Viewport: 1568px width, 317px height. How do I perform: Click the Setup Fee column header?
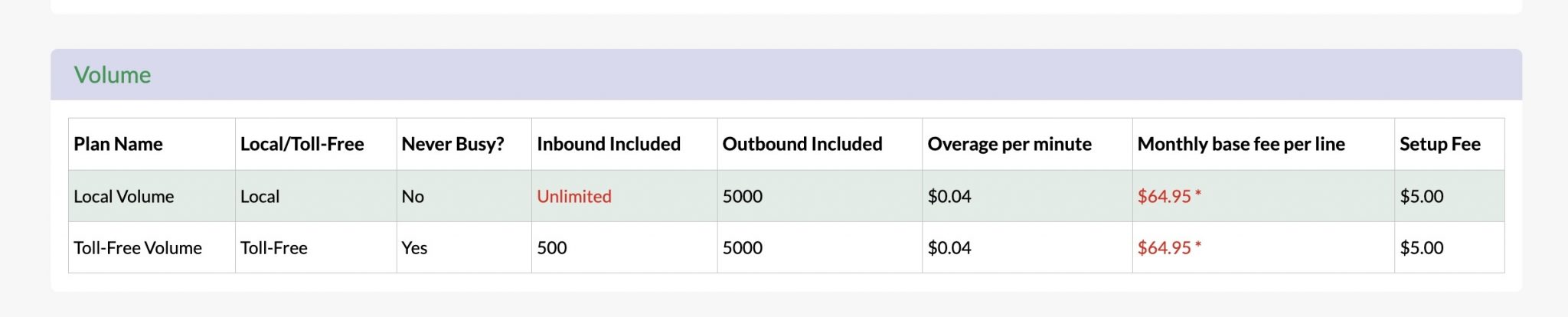pos(1439,144)
